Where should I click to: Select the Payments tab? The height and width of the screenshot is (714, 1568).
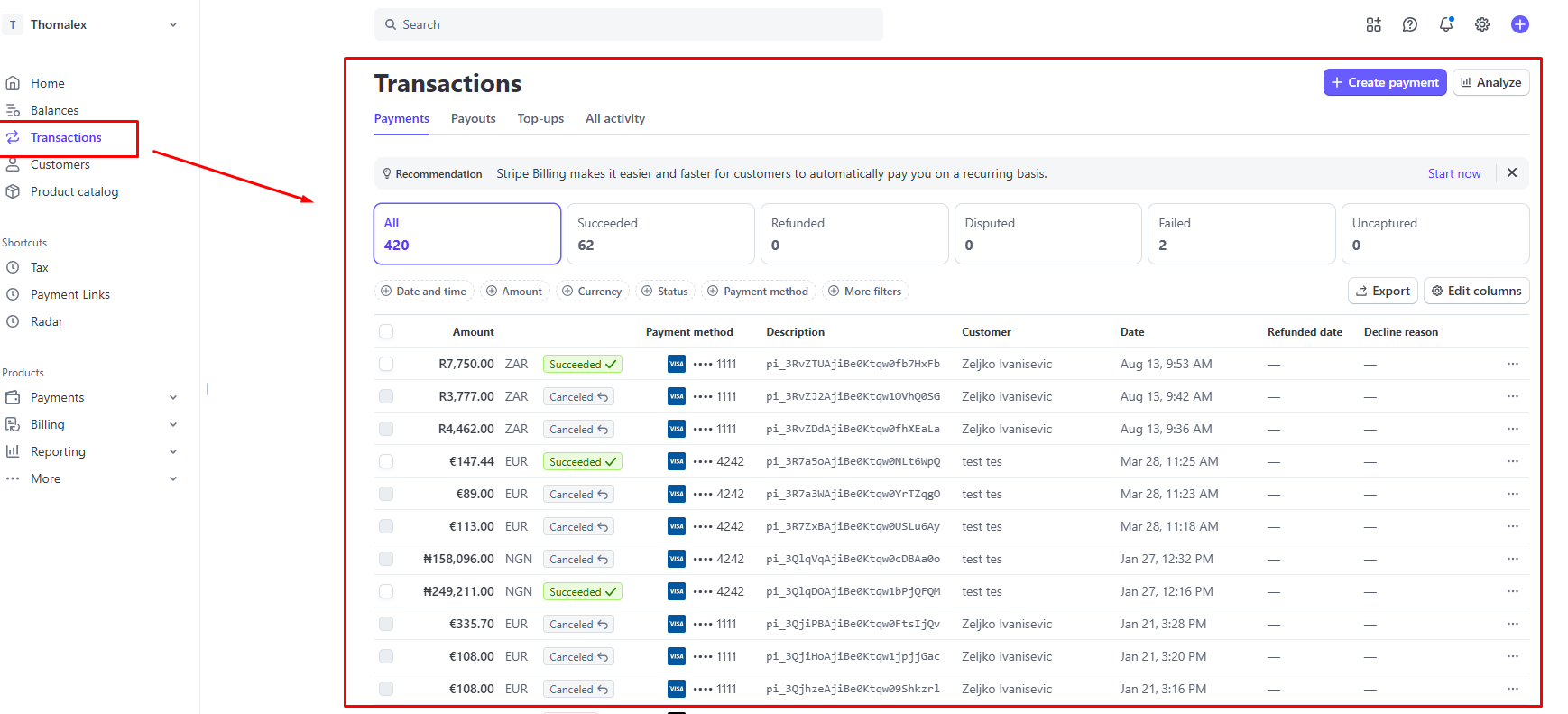pos(401,118)
